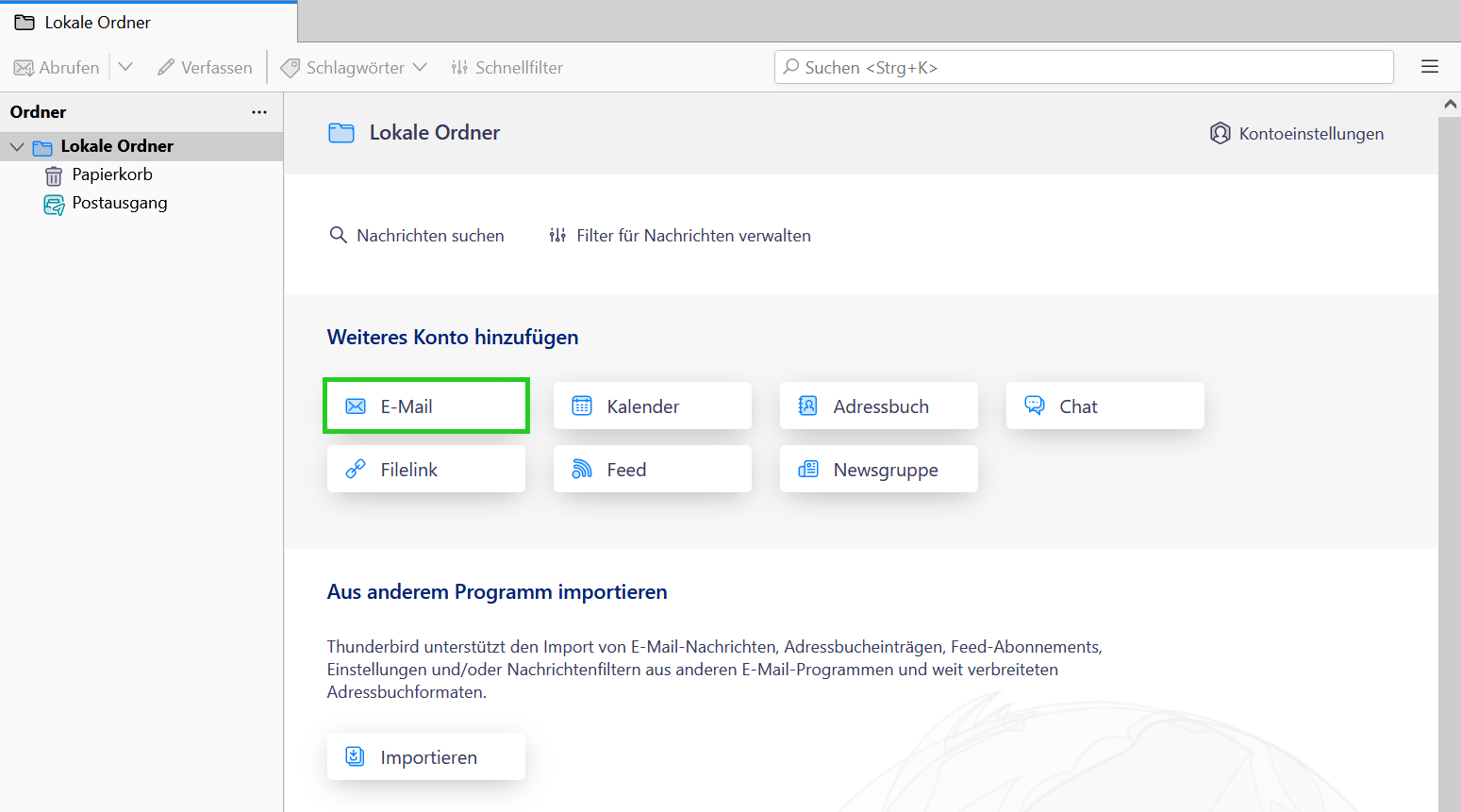Screen dimensions: 1461x812
Task: Select the Postausgang outbox folder
Action: pyautogui.click(x=119, y=203)
